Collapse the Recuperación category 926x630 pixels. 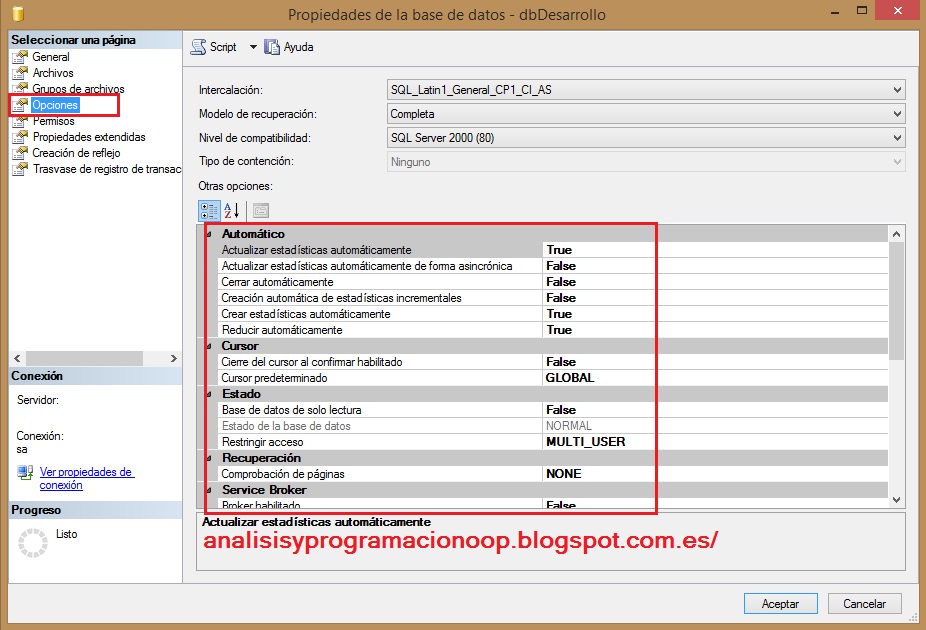208,458
